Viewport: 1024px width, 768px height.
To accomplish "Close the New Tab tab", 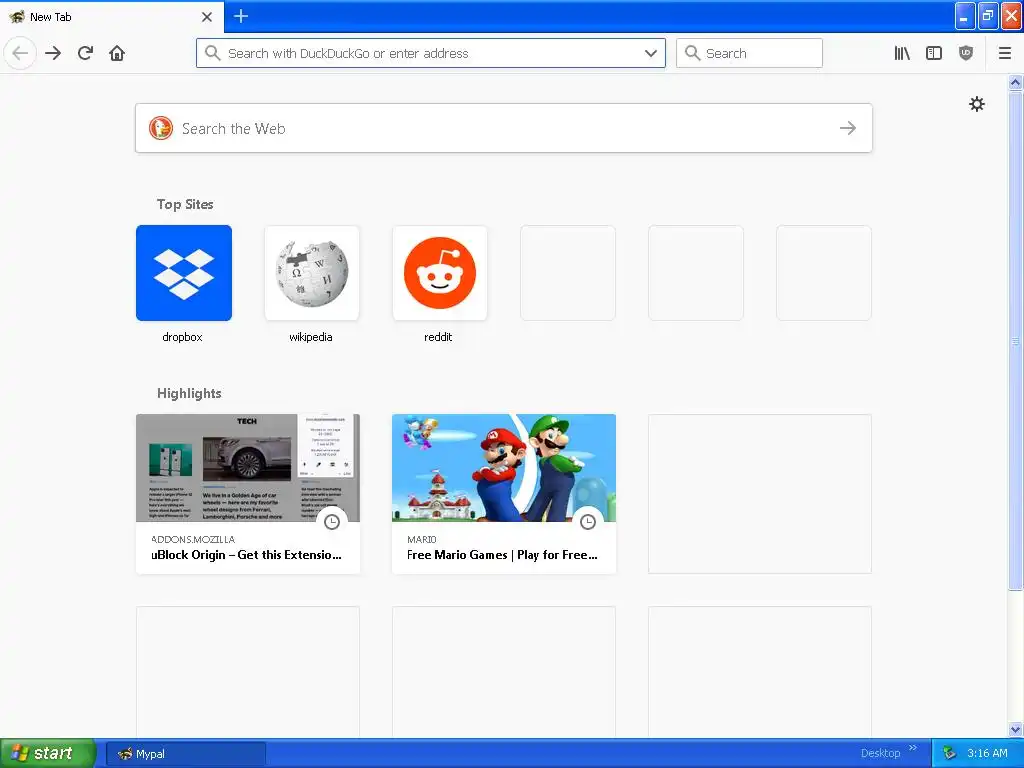I will click(206, 16).
